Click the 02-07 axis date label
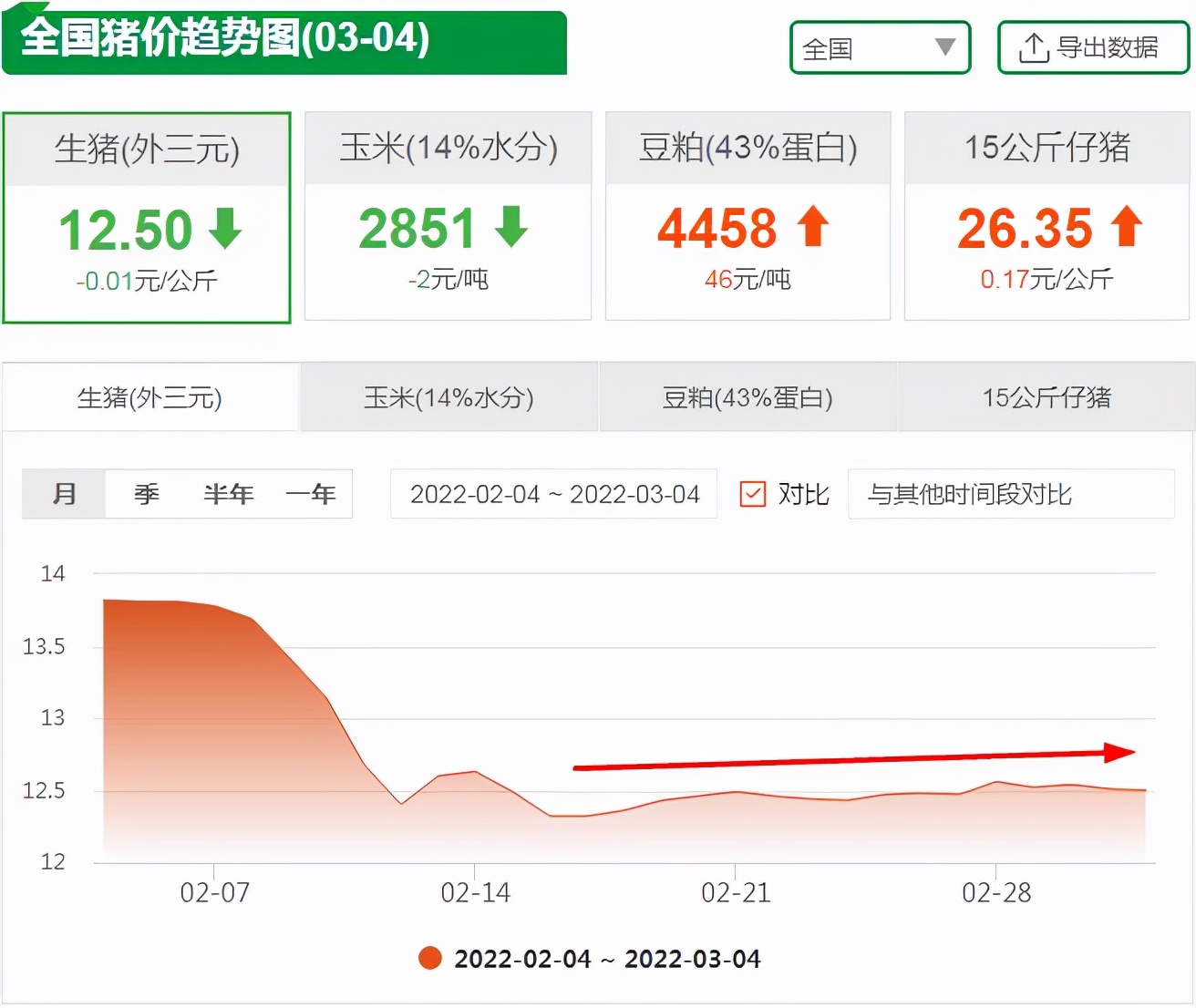 (x=215, y=892)
